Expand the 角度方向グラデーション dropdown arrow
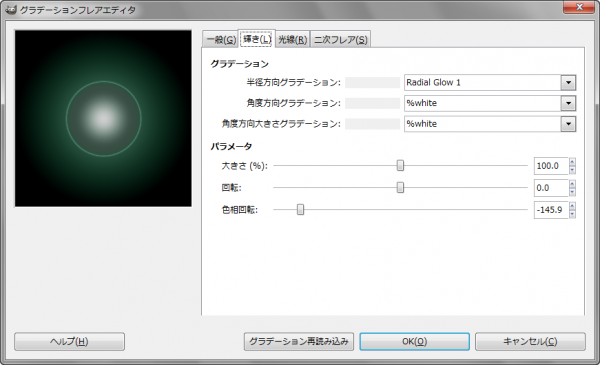The height and width of the screenshot is (365, 600). (x=568, y=103)
